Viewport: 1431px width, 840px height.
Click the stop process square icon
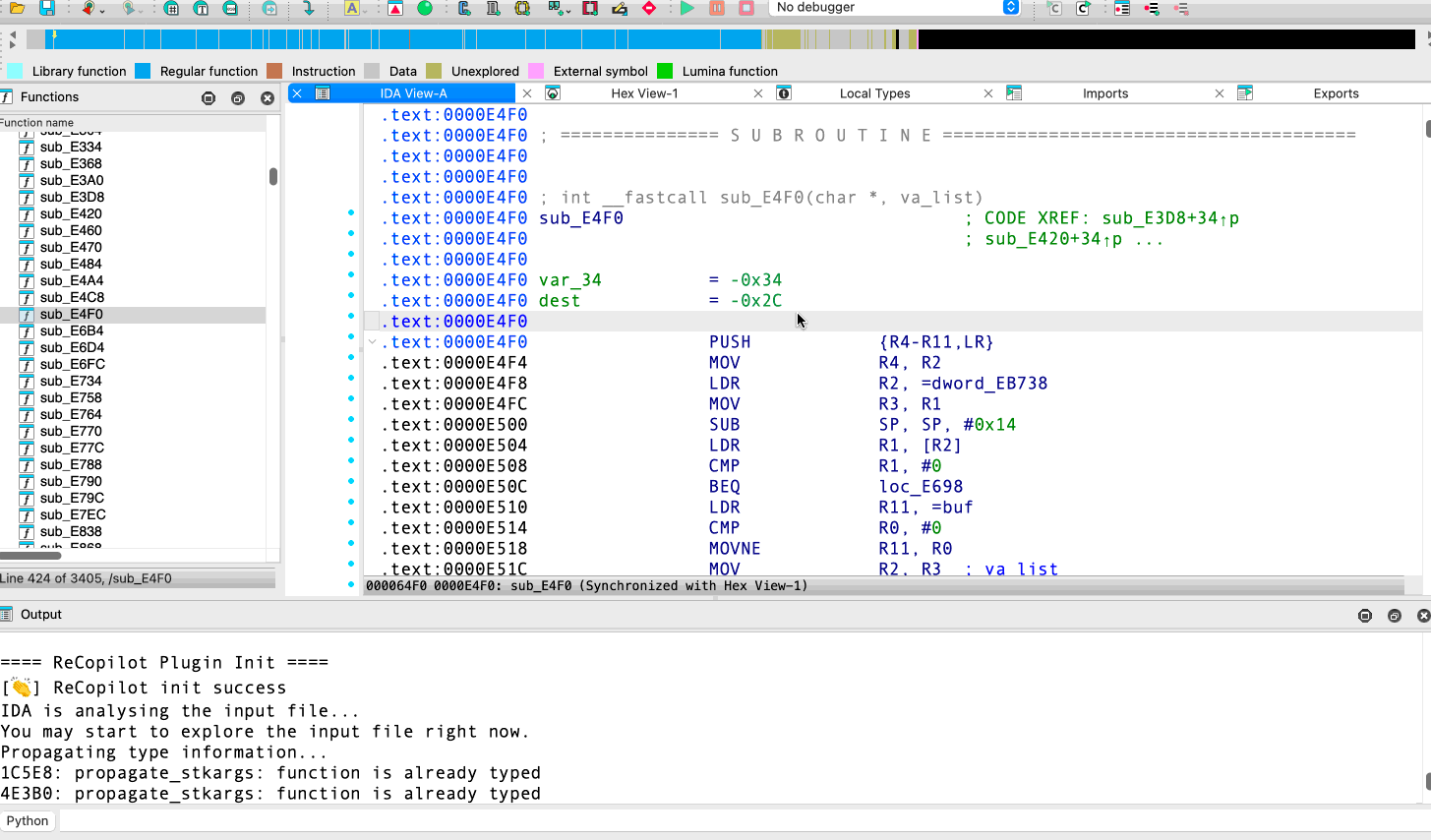pos(746,8)
